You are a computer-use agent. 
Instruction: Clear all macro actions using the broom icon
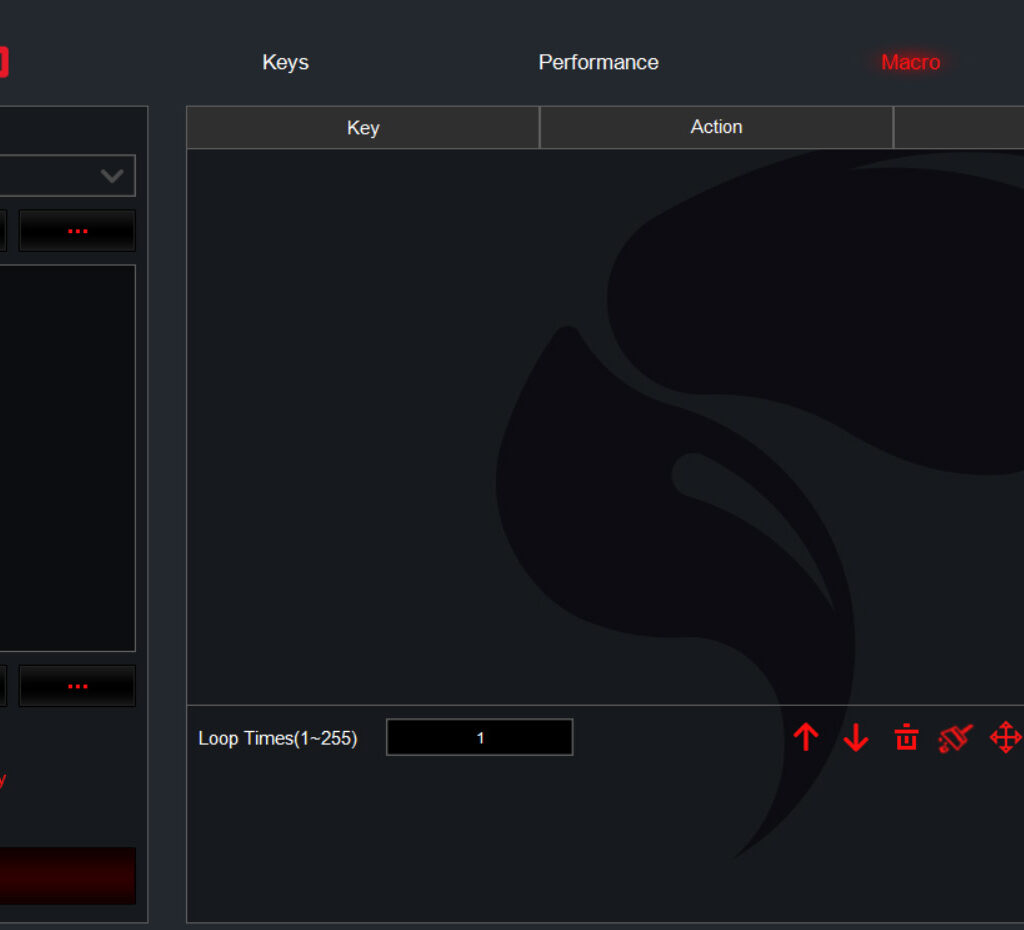(x=955, y=738)
